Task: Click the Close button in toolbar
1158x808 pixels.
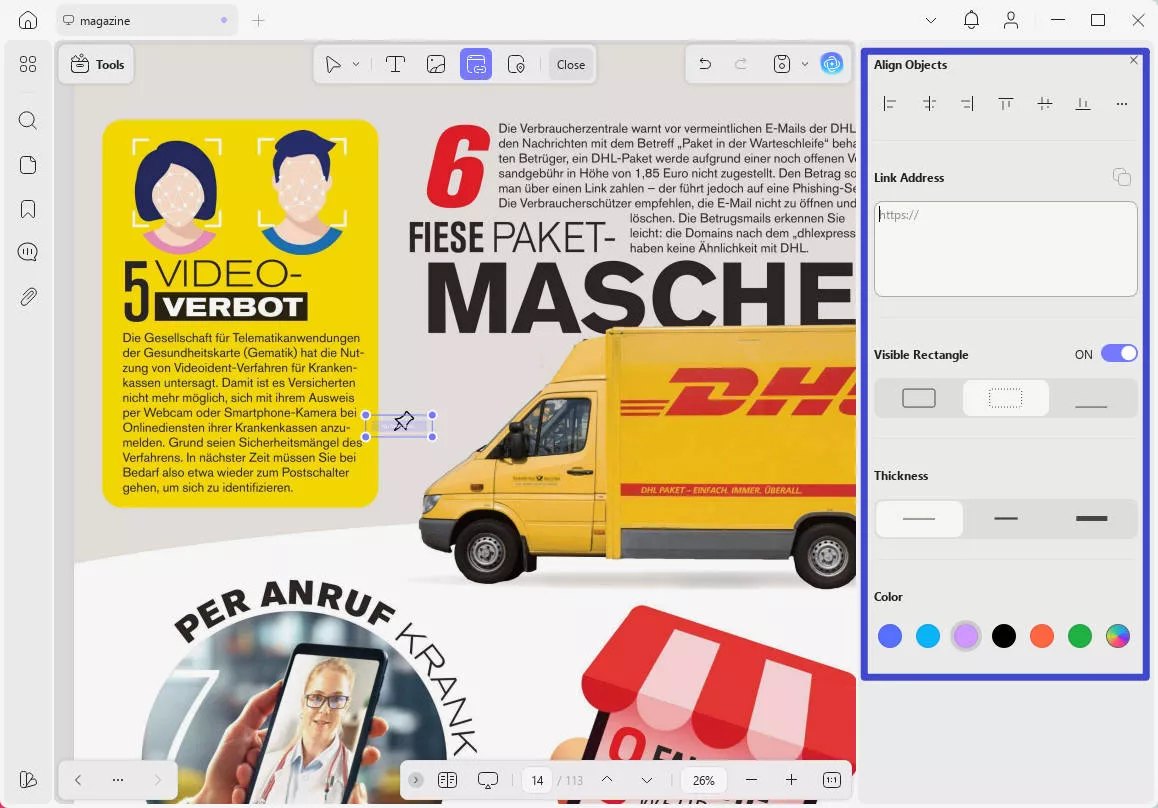Action: pos(571,64)
